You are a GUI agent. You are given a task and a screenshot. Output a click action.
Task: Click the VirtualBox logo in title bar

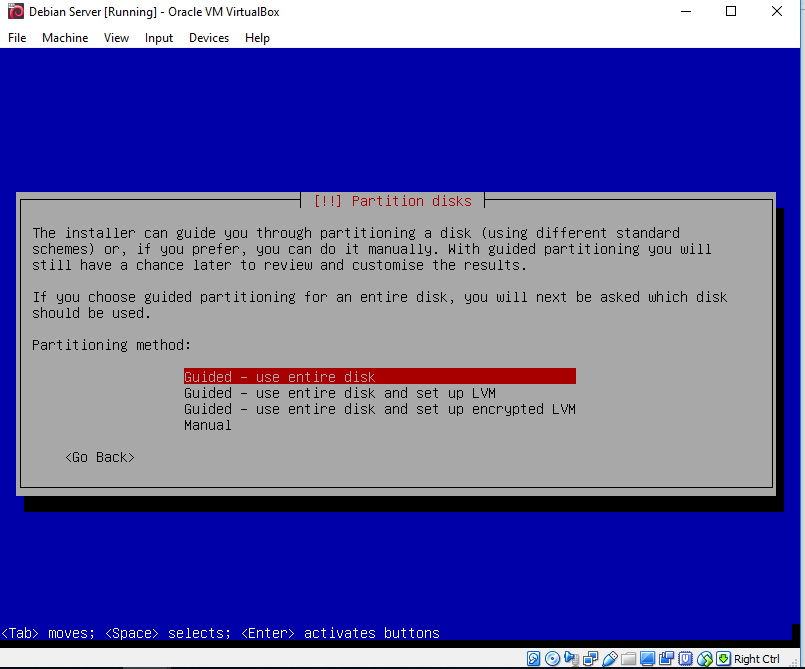point(16,11)
